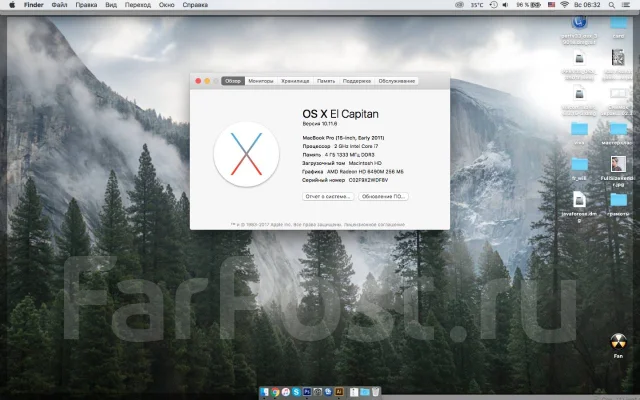Select the Fan app icon on desktop
The width and height of the screenshot is (640, 400).
tap(618, 342)
